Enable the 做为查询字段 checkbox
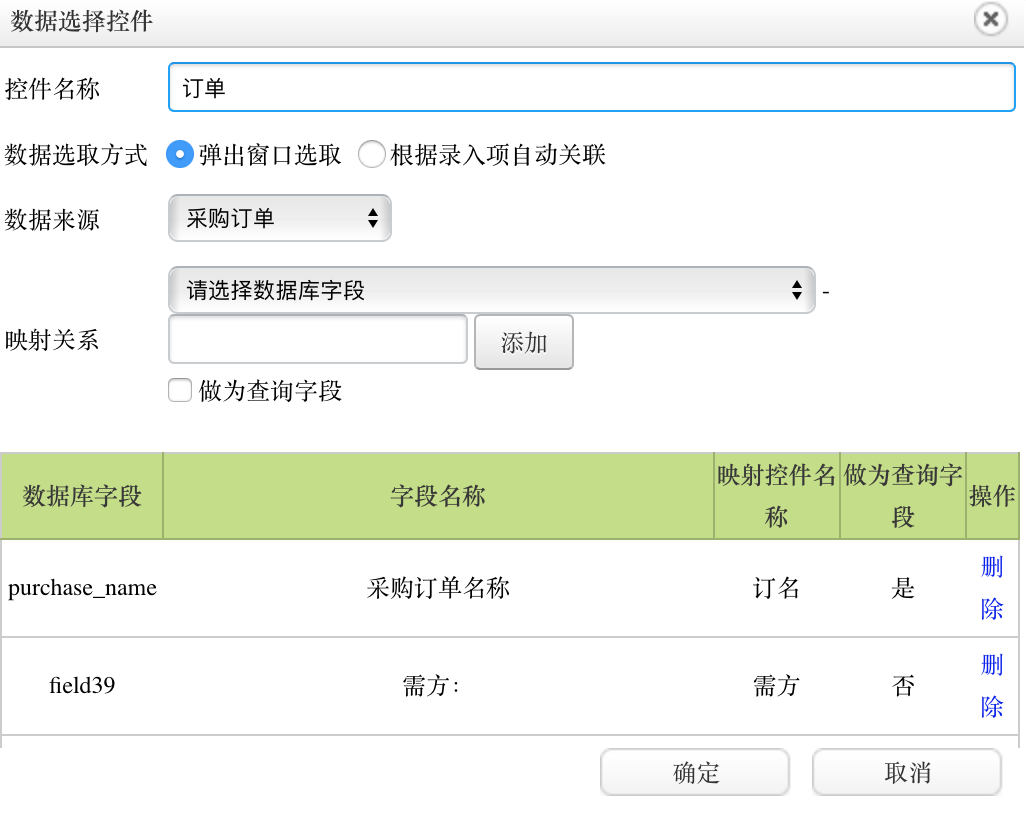 tap(180, 391)
